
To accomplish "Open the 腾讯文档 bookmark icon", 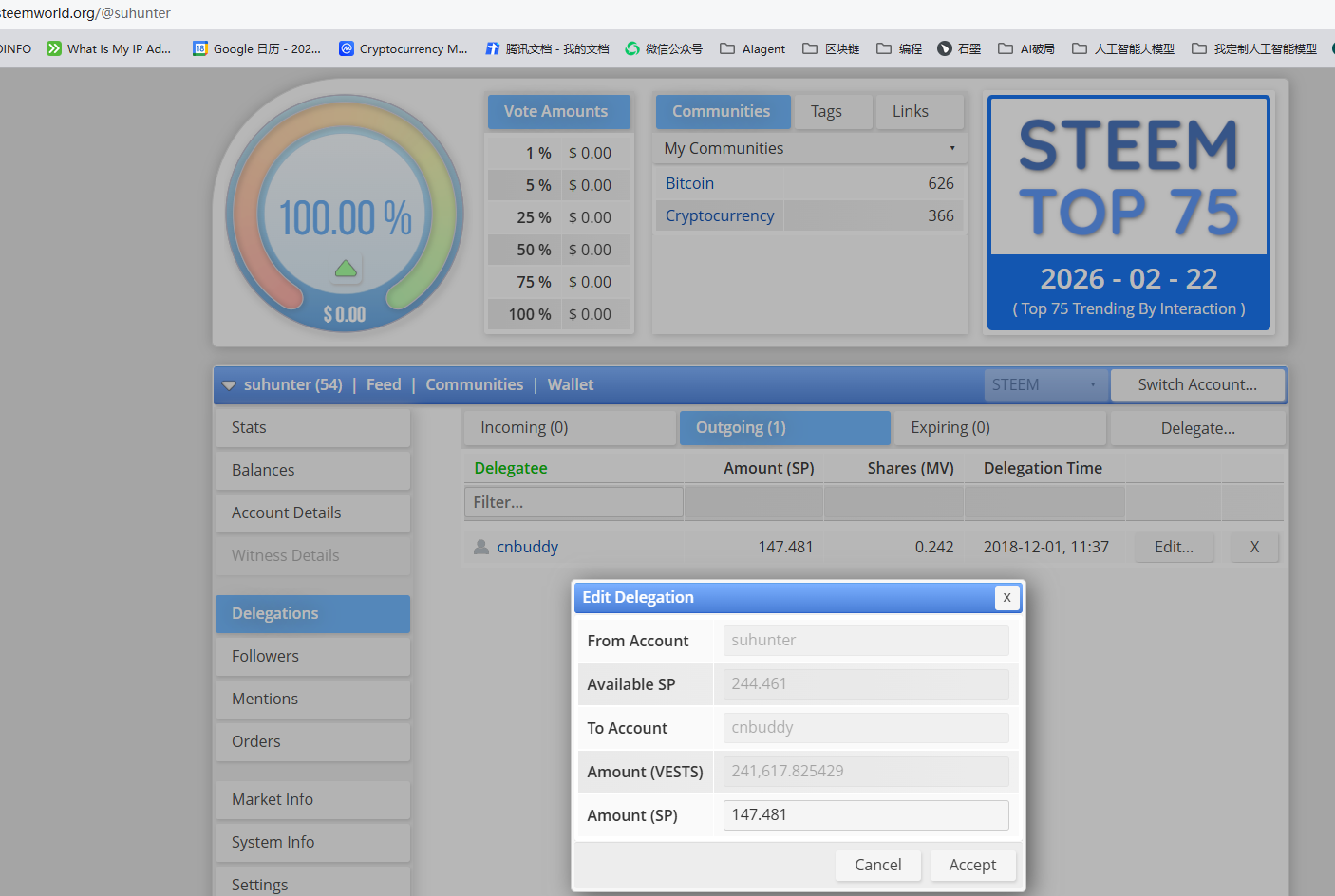I will (493, 48).
